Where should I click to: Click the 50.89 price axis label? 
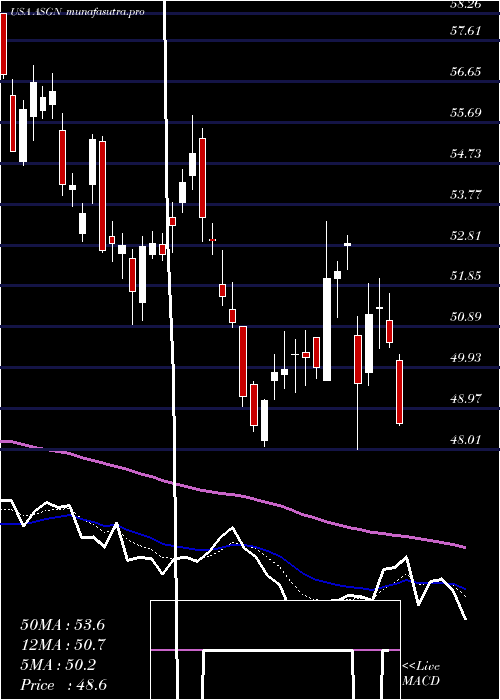(465, 317)
